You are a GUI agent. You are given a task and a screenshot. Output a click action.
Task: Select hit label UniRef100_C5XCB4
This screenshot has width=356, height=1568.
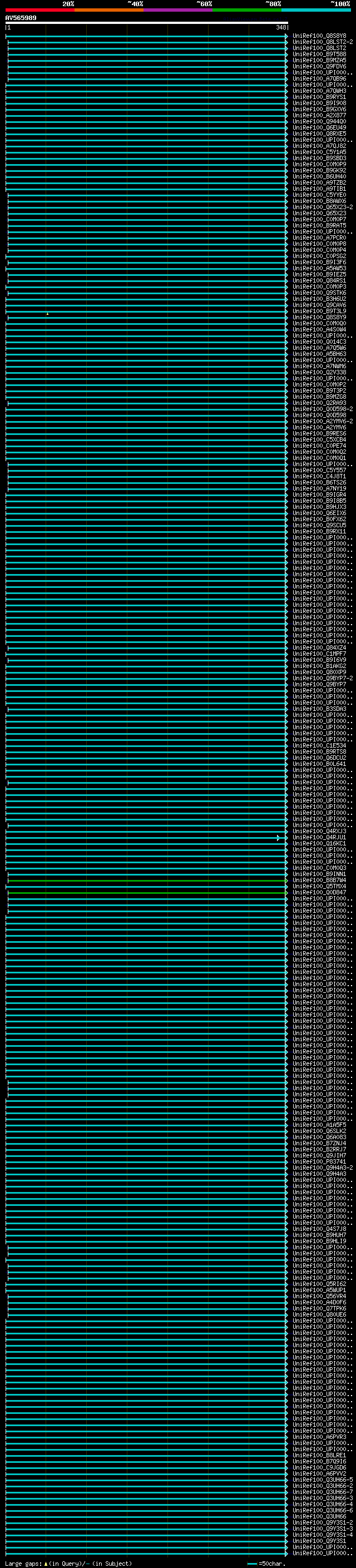[319, 439]
